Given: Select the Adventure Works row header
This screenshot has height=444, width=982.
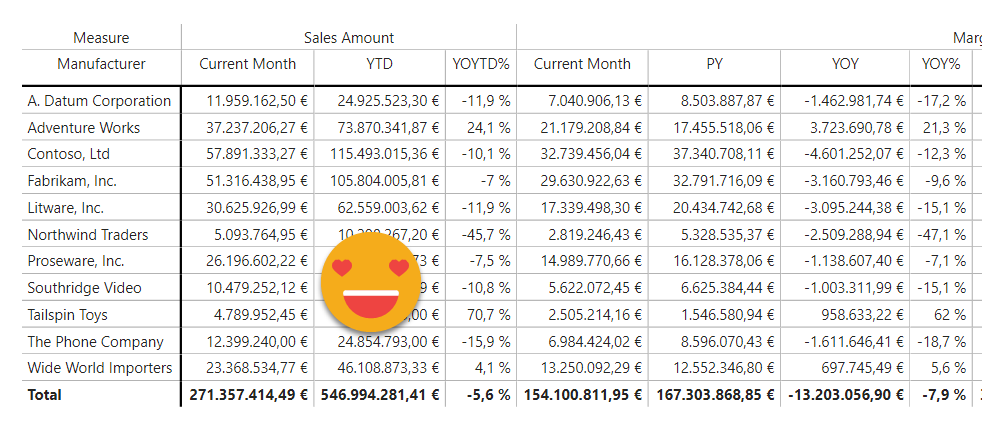Looking at the screenshot, I should click(84, 128).
